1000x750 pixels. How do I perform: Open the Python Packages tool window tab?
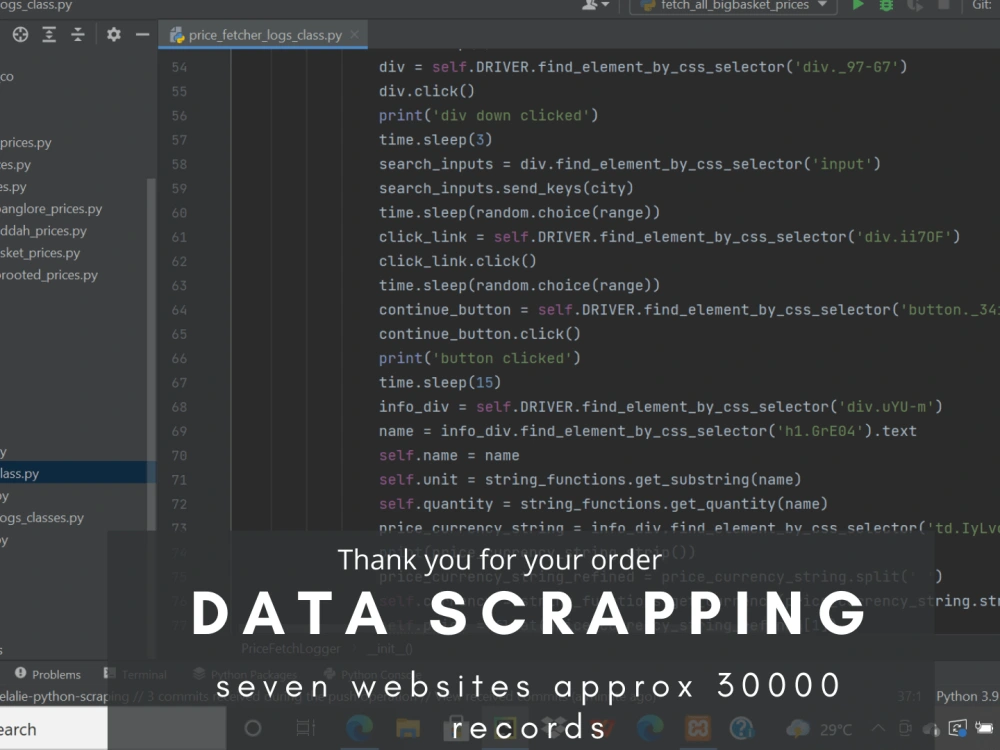click(x=245, y=674)
